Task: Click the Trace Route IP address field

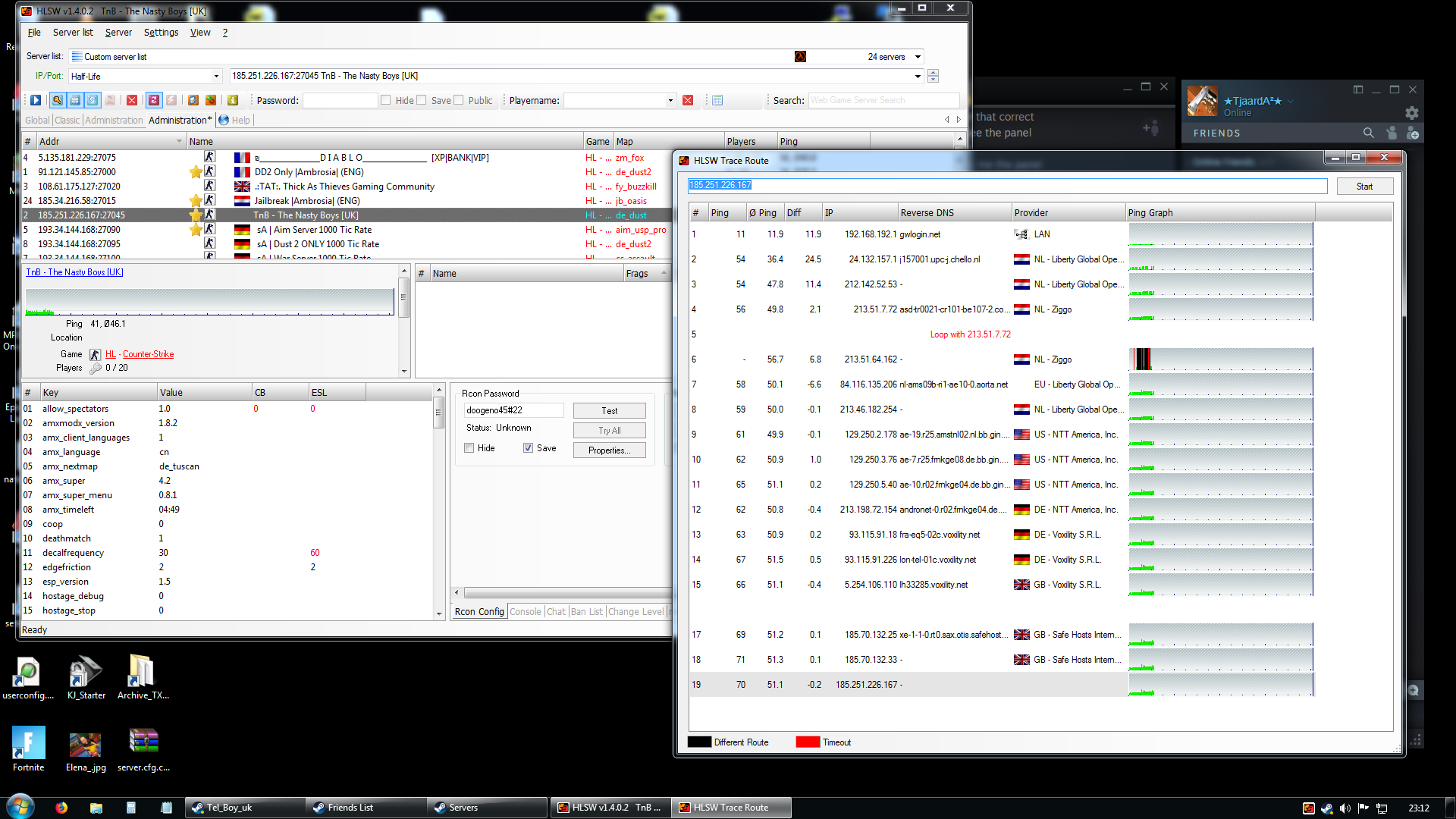Action: [1008, 186]
